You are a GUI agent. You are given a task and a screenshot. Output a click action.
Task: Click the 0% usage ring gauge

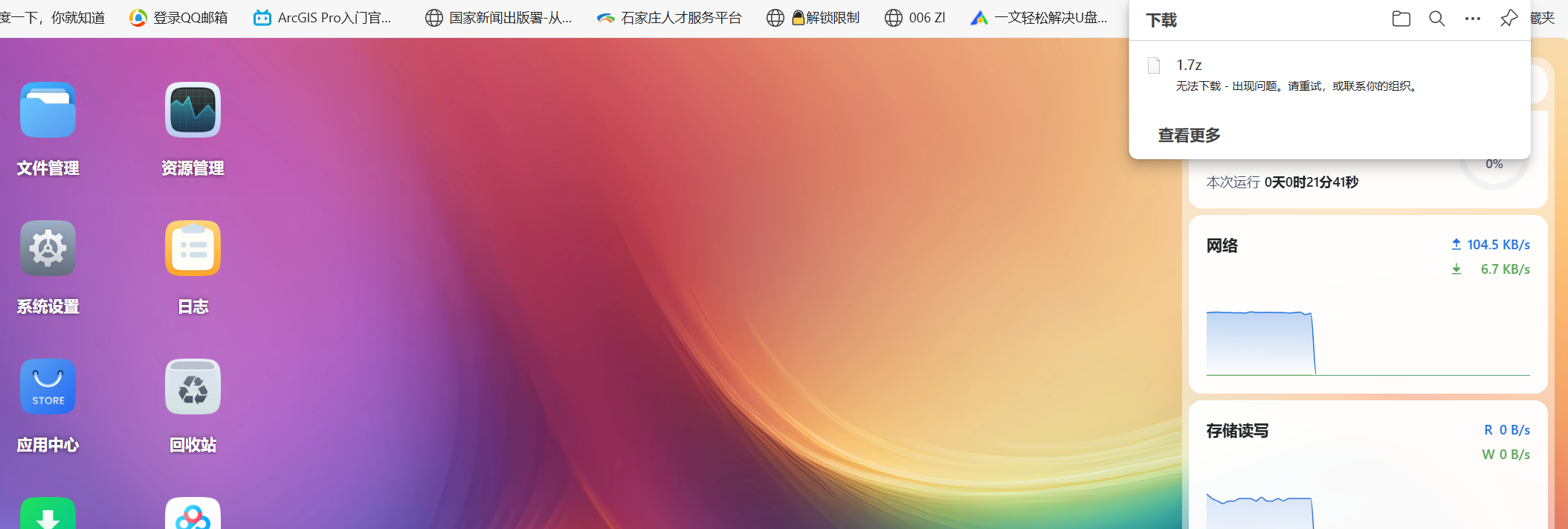pyautogui.click(x=1494, y=165)
